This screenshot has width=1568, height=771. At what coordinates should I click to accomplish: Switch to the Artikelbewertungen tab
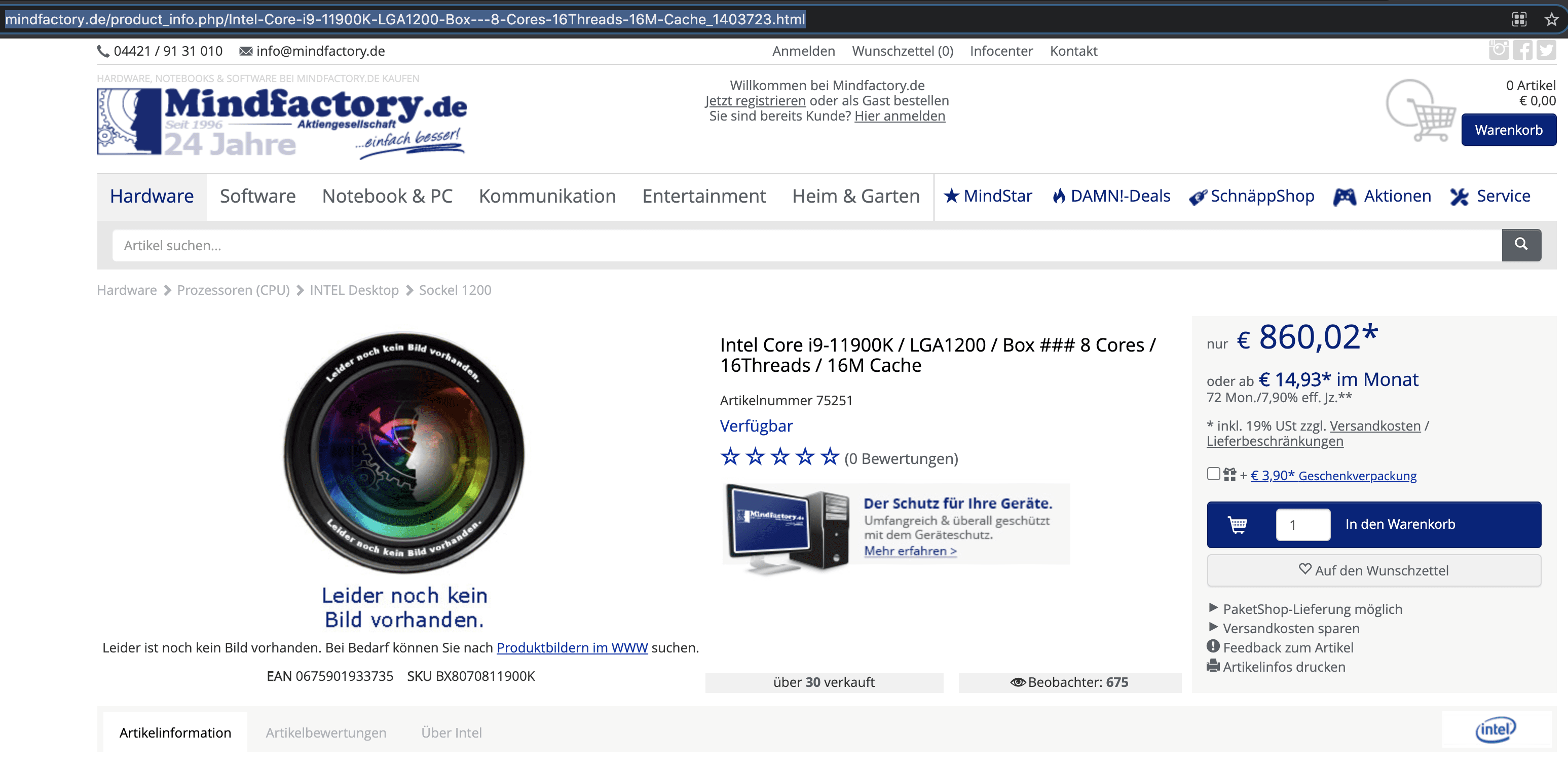[326, 732]
